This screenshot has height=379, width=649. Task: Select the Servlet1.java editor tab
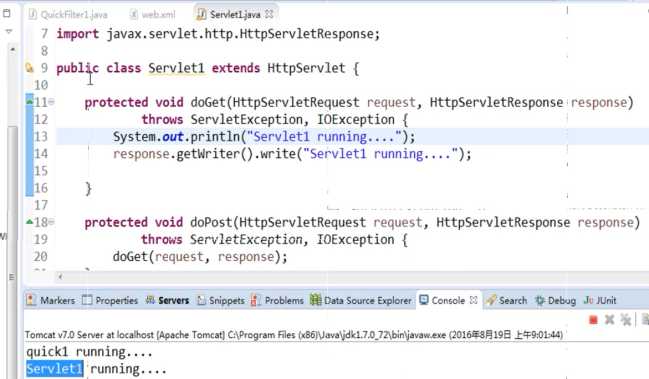pyautogui.click(x=235, y=15)
